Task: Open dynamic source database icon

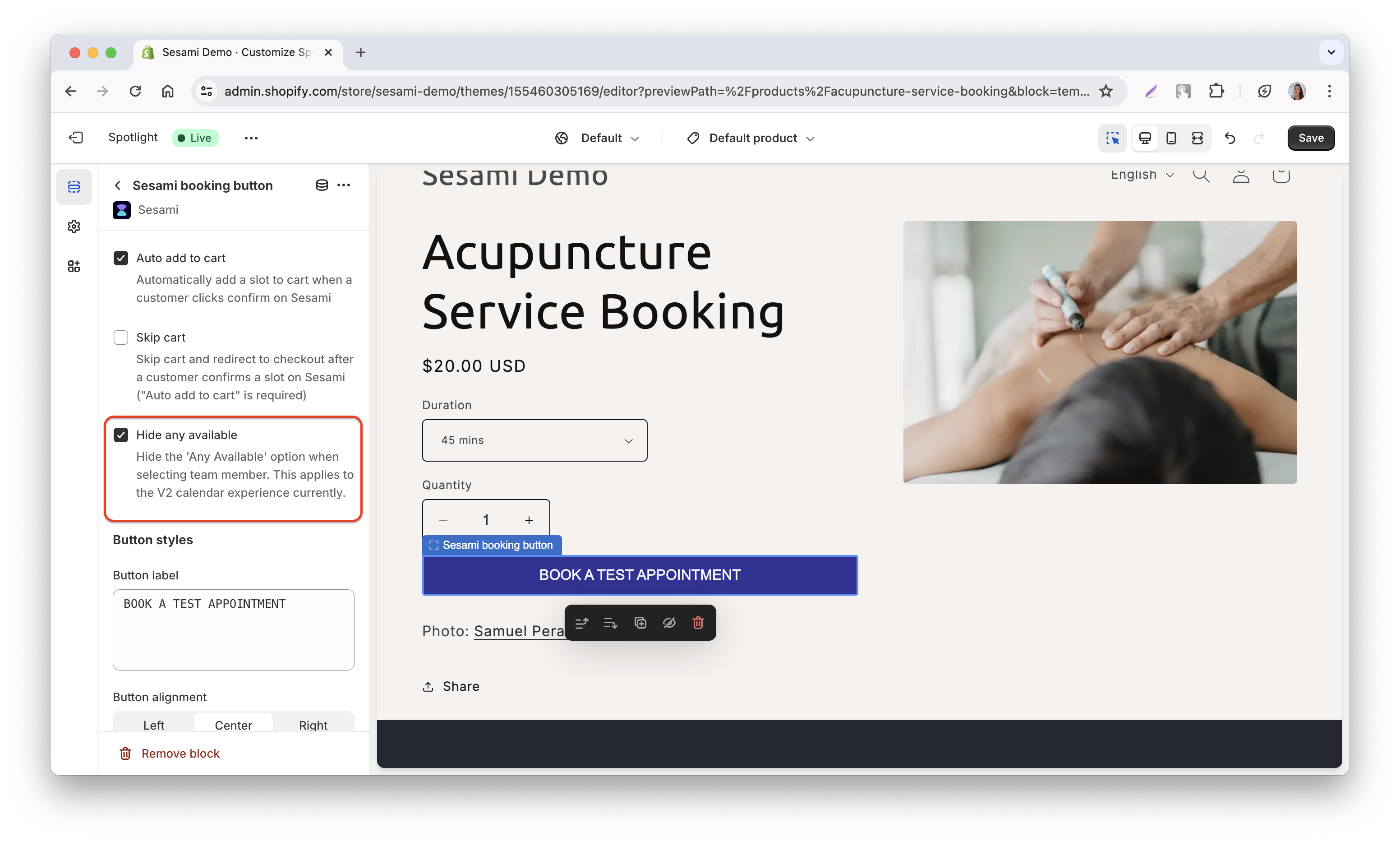Action: pos(322,185)
